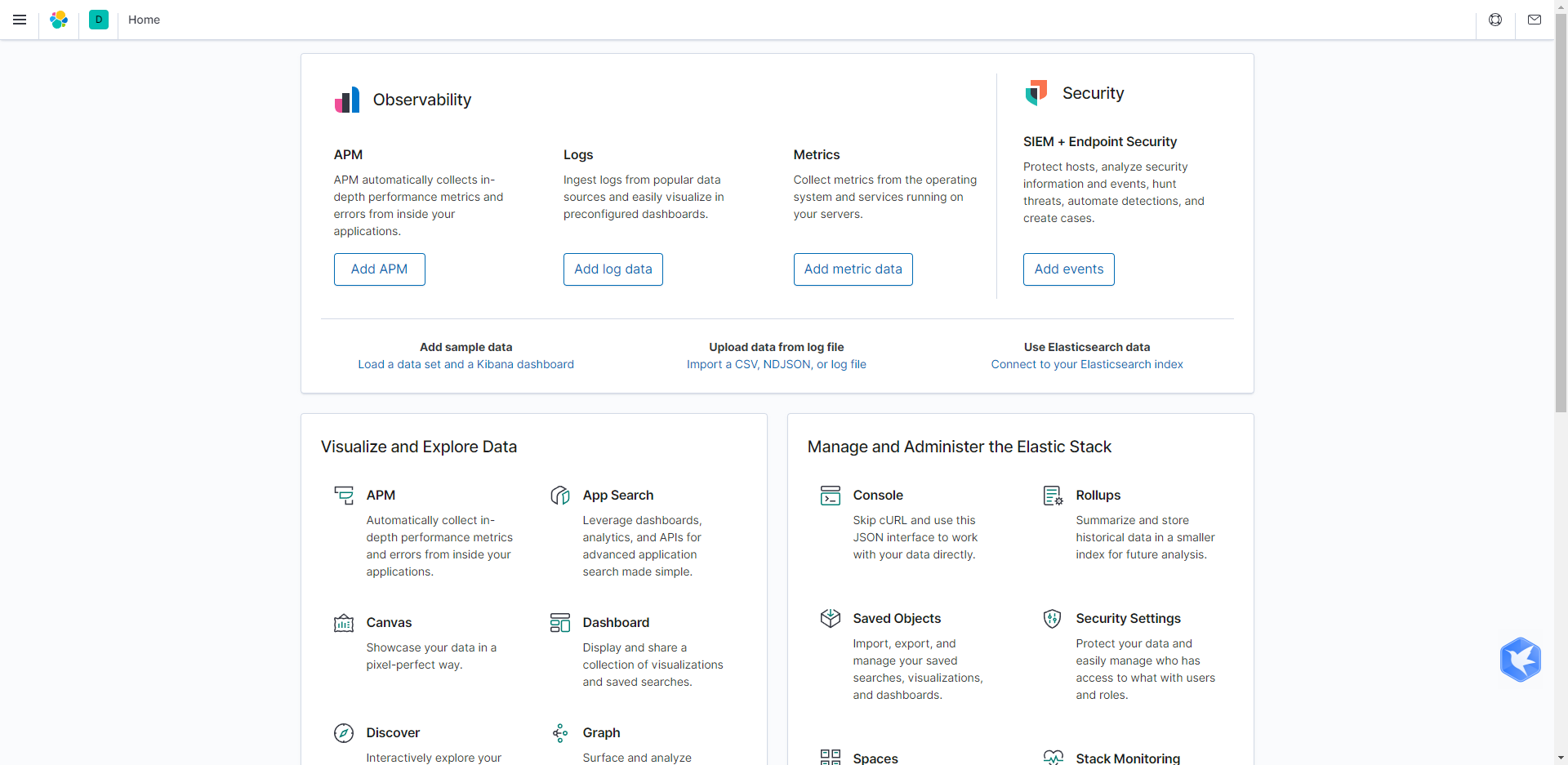Click the Use Elasticsearch data heading
The width and height of the screenshot is (1568, 765).
(x=1087, y=347)
